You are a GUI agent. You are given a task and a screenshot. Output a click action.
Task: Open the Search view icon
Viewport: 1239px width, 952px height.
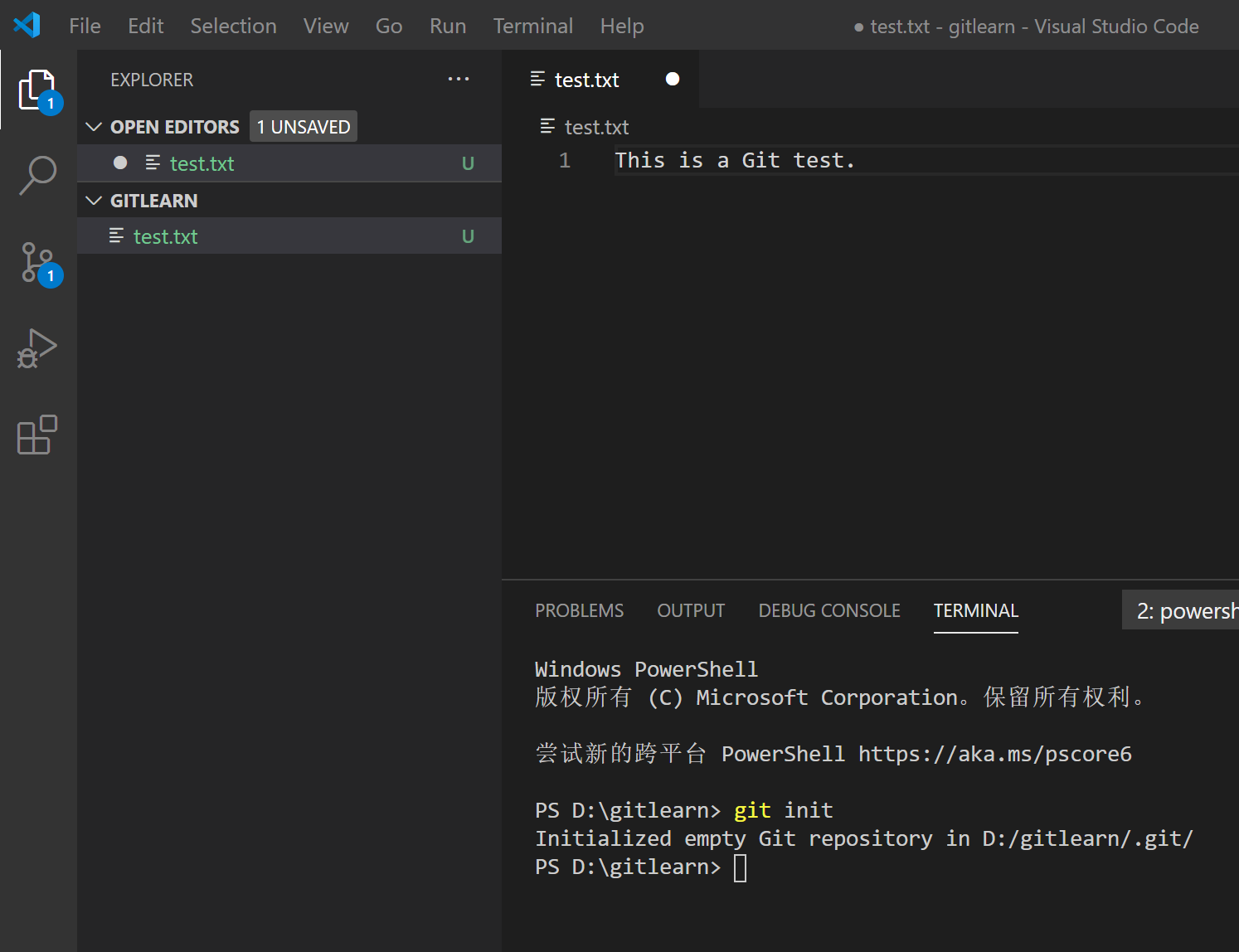(x=37, y=176)
